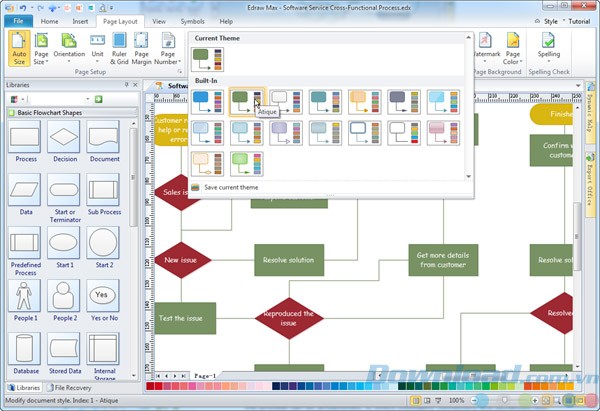Select the Decision shape in the library

(x=64, y=142)
